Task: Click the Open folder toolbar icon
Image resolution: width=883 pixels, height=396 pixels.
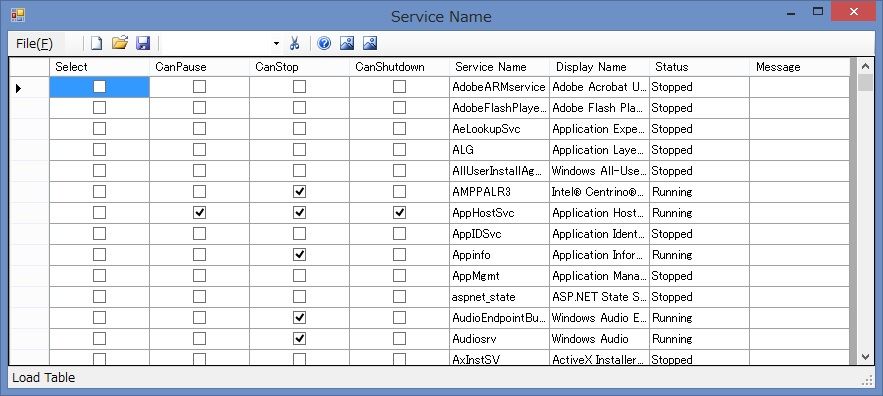Action: (x=119, y=43)
